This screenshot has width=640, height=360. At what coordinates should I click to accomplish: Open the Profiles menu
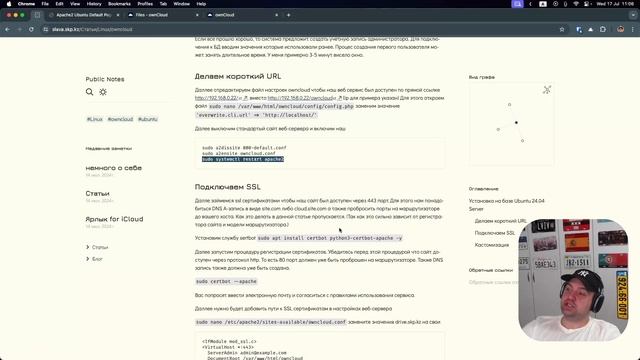[x=145, y=4]
